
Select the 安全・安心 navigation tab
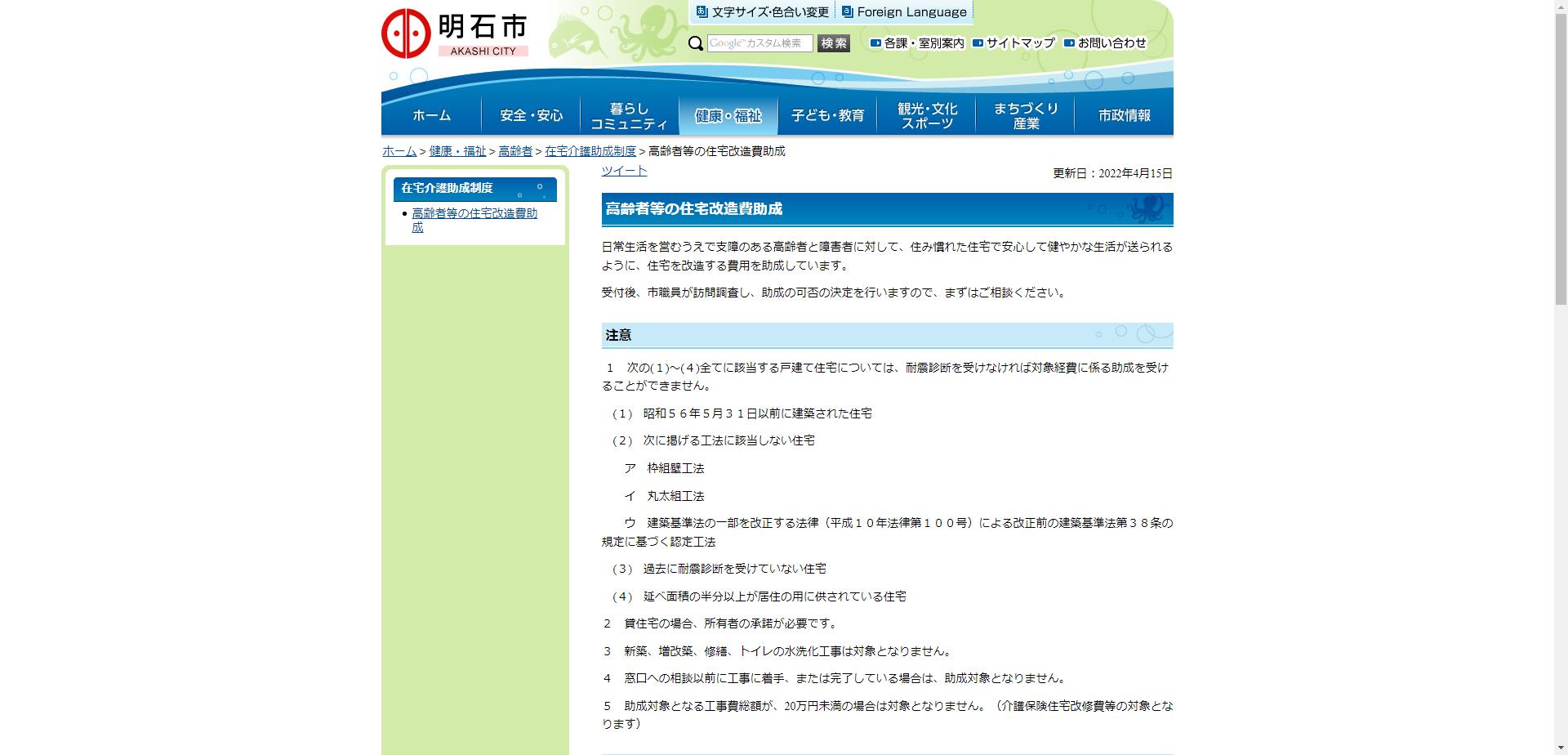pyautogui.click(x=531, y=115)
